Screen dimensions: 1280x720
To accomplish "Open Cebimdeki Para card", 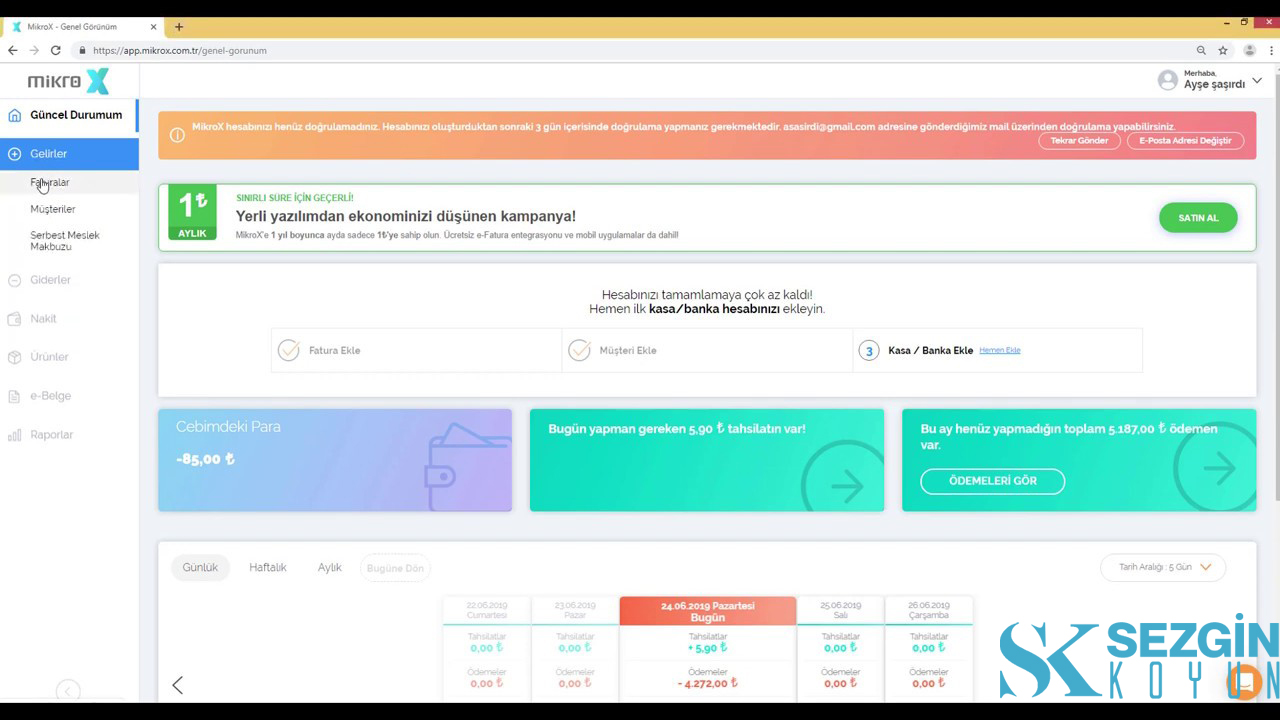I will point(335,460).
